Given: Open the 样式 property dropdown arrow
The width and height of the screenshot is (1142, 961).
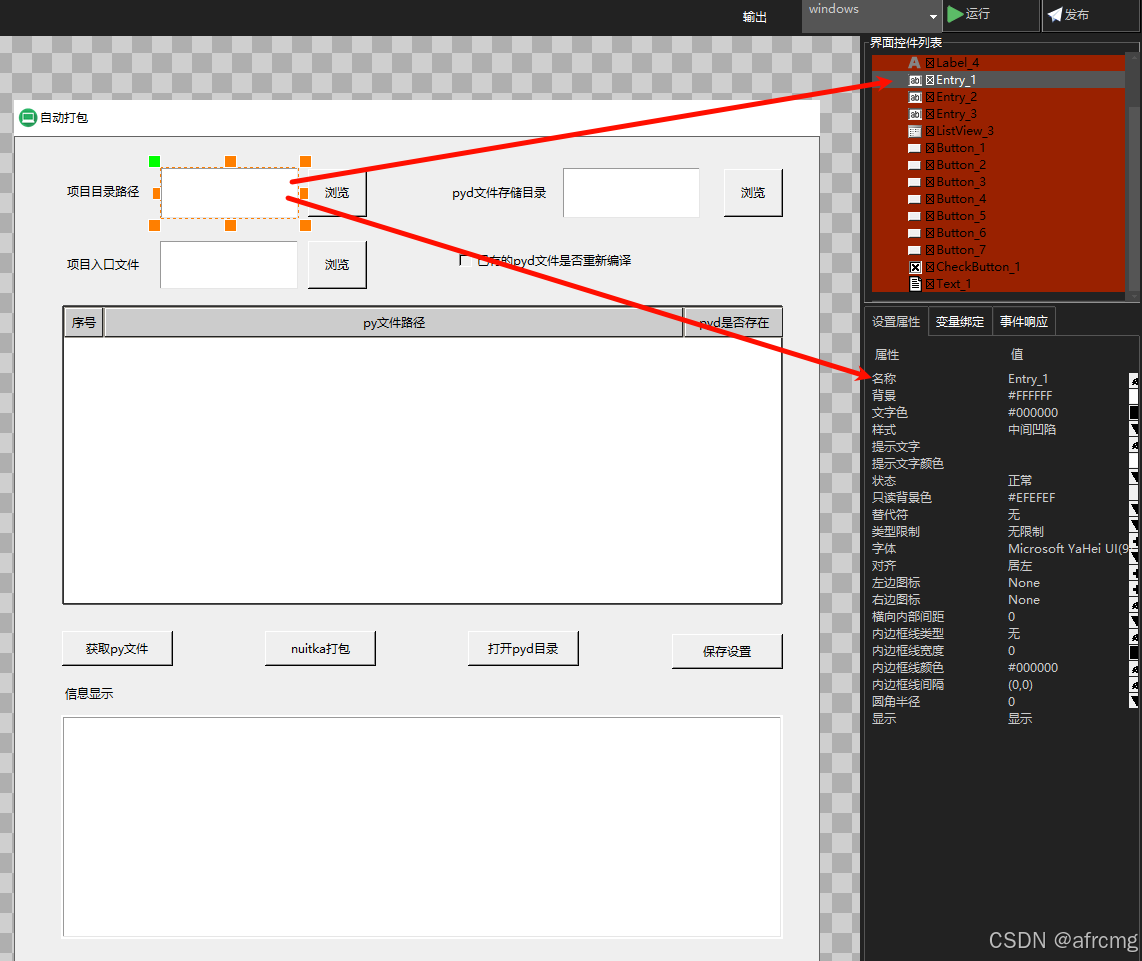Looking at the screenshot, I should tap(1134, 430).
